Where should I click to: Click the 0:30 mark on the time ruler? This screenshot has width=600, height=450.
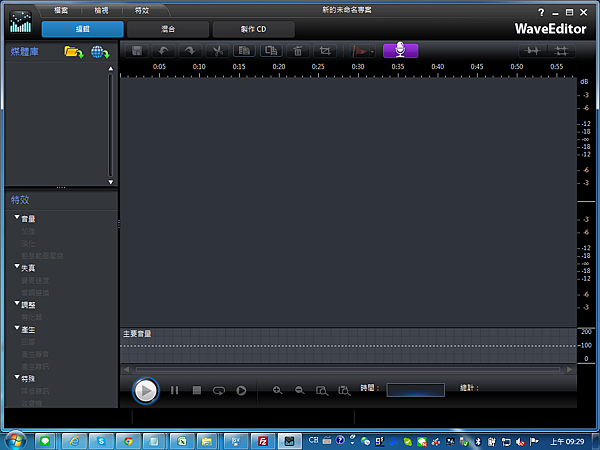pos(358,67)
